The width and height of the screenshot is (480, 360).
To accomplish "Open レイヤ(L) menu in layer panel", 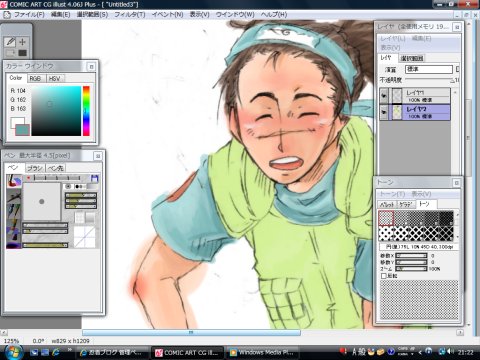I will tap(393, 39).
